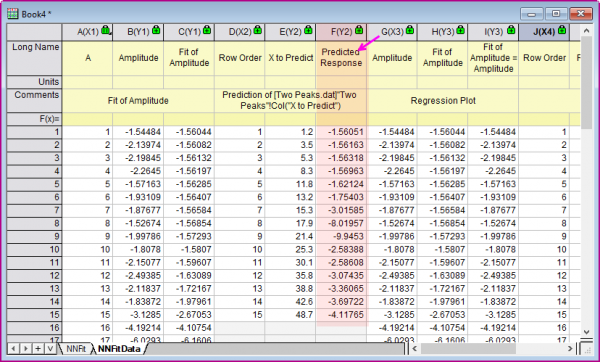Select the Long Name row label
Image resolution: width=600 pixels, height=362 pixels.
coord(34,58)
